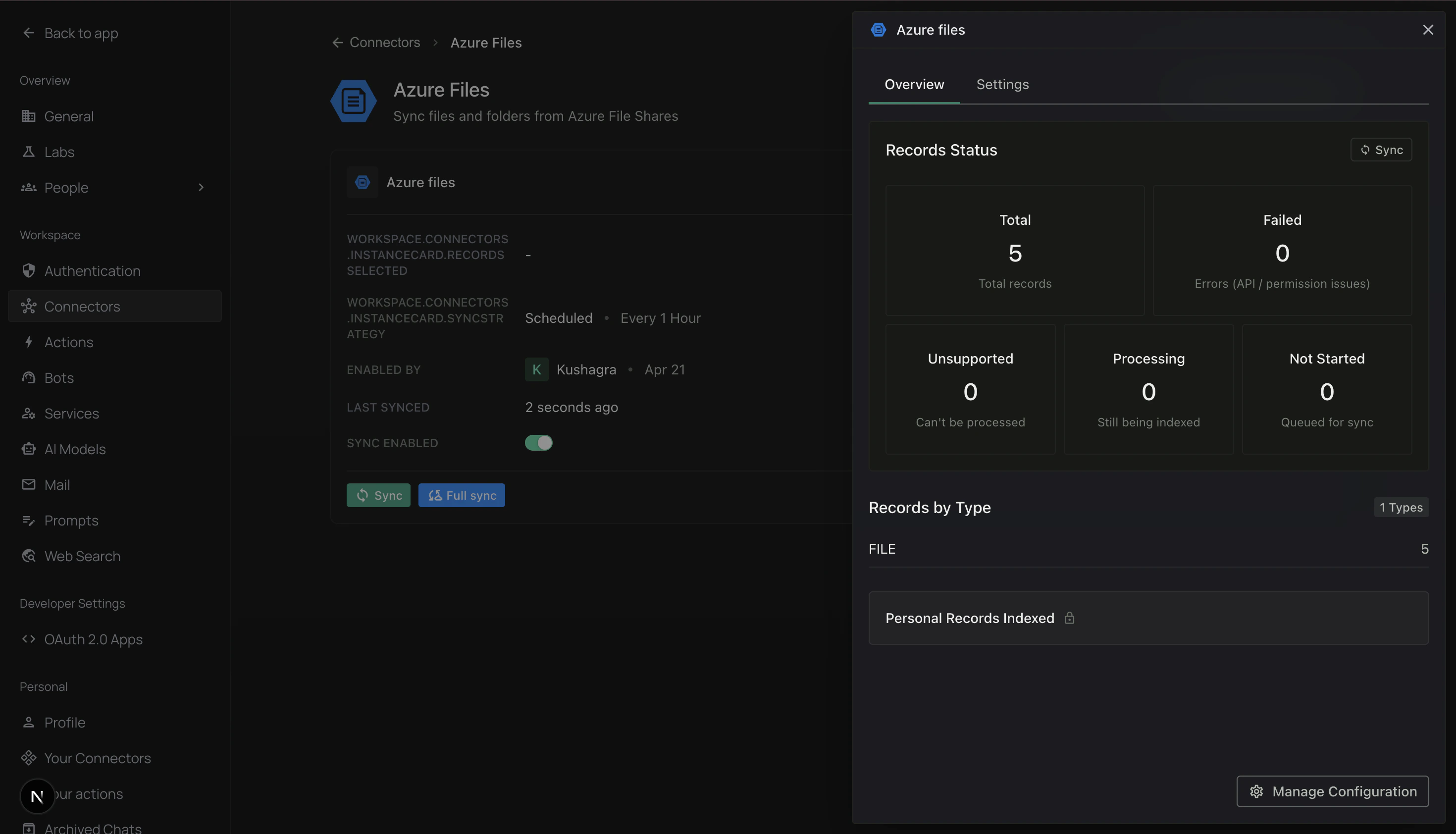Viewport: 1456px width, 834px height.
Task: Go to Connectors breadcrumb link
Action: tap(384, 43)
